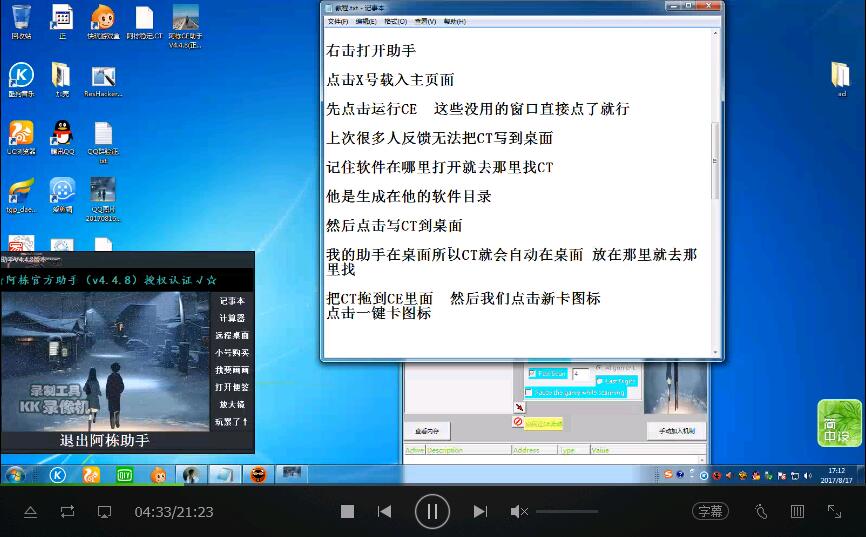Click the 字幕 subtitle button
866x537 pixels.
tap(710, 511)
